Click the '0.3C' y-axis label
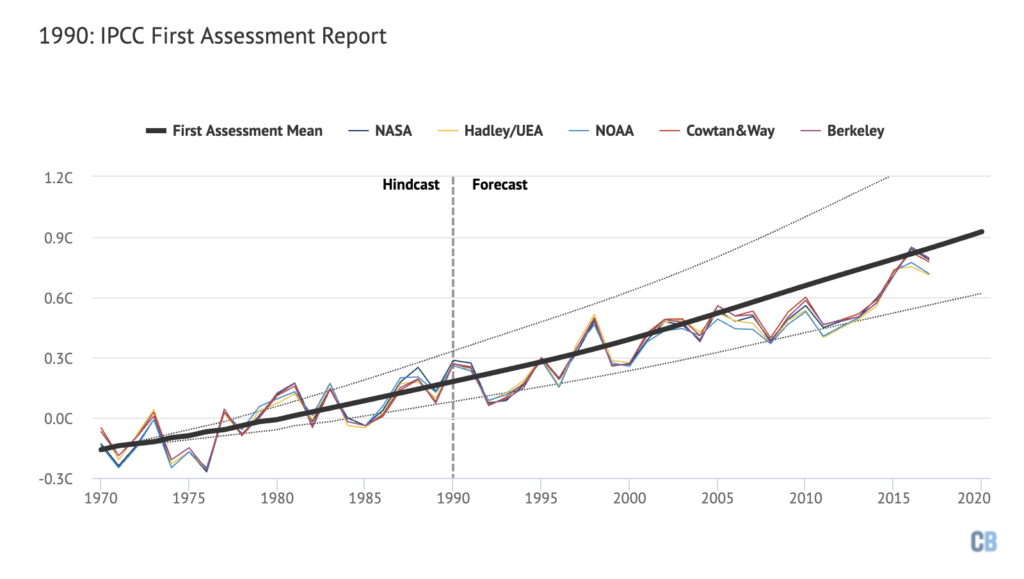 click(x=58, y=358)
